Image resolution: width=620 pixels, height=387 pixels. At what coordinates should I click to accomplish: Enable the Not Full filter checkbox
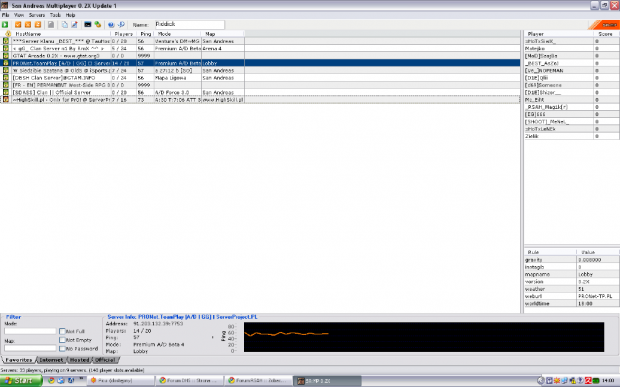pyautogui.click(x=62, y=331)
